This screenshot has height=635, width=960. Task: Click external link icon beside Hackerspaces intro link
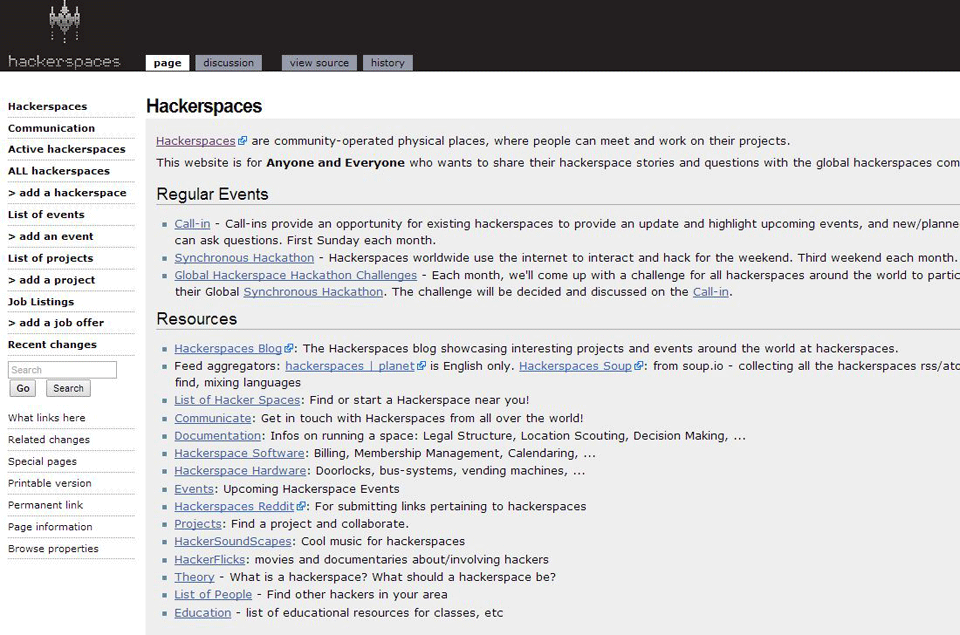pos(243,141)
